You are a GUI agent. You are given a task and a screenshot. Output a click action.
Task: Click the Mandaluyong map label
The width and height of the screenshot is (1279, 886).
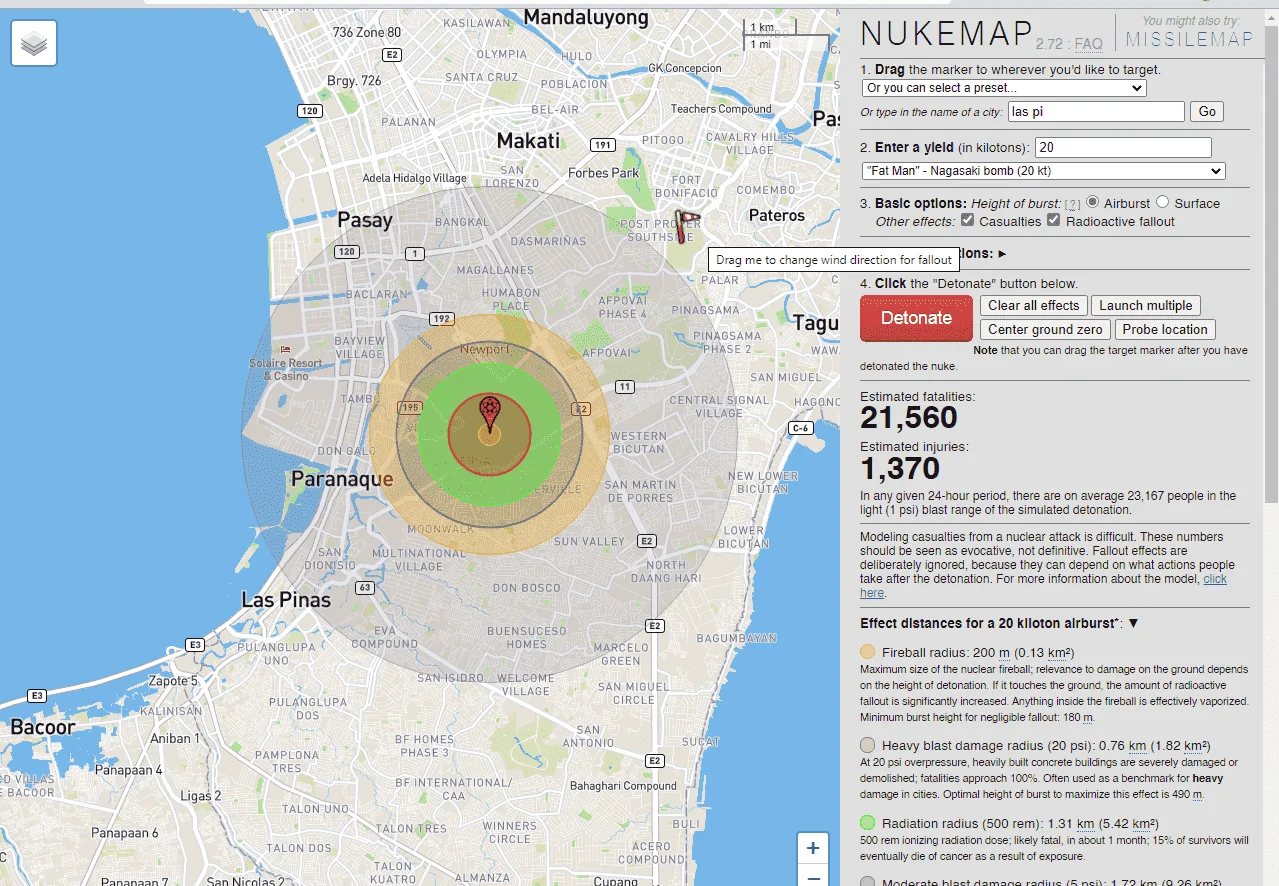[585, 17]
